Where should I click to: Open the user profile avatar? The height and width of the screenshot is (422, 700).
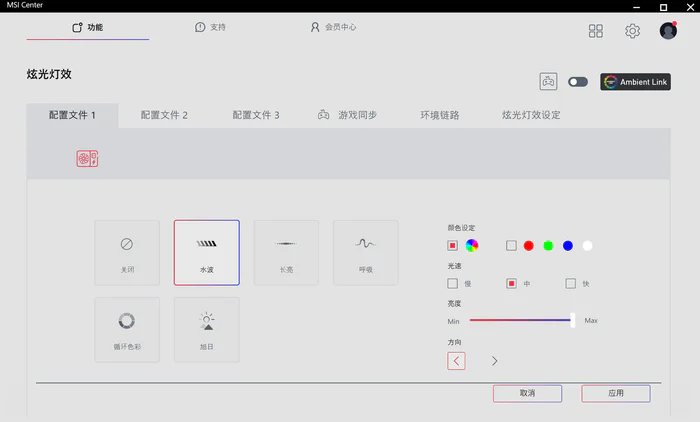pyautogui.click(x=668, y=30)
